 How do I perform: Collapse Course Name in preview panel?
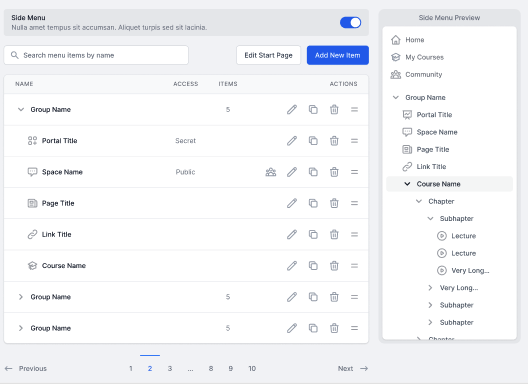[x=407, y=184]
